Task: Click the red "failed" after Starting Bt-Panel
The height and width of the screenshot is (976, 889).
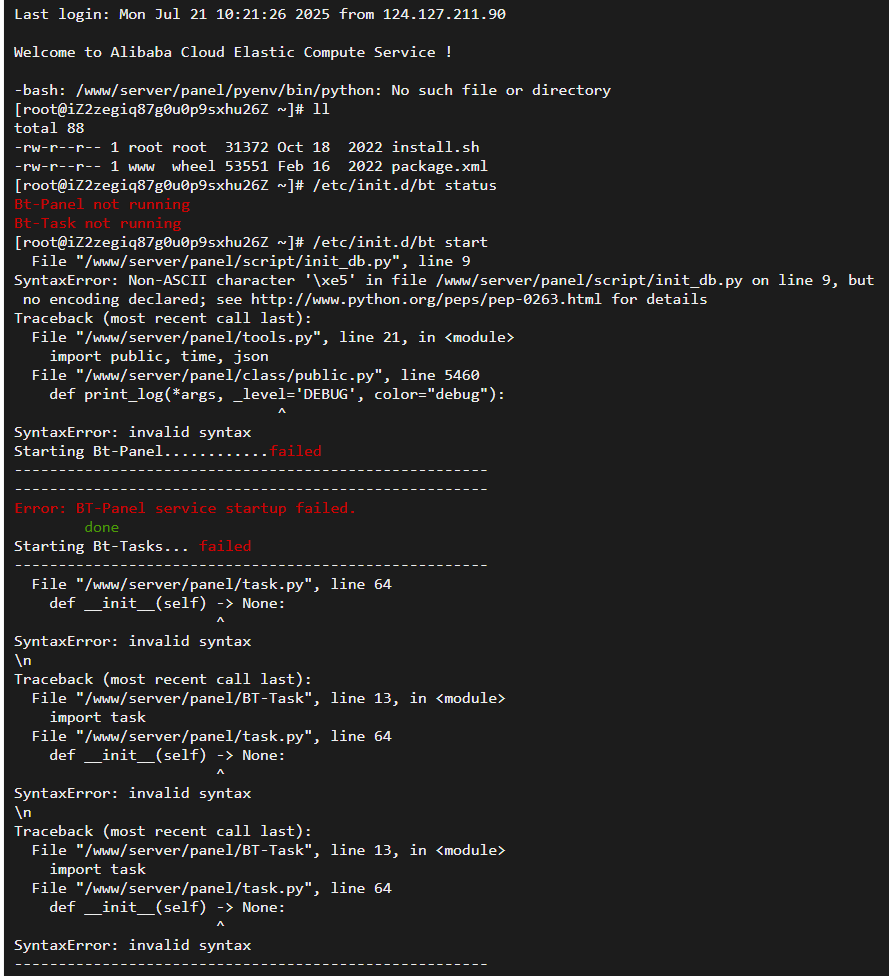Action: pyautogui.click(x=295, y=451)
